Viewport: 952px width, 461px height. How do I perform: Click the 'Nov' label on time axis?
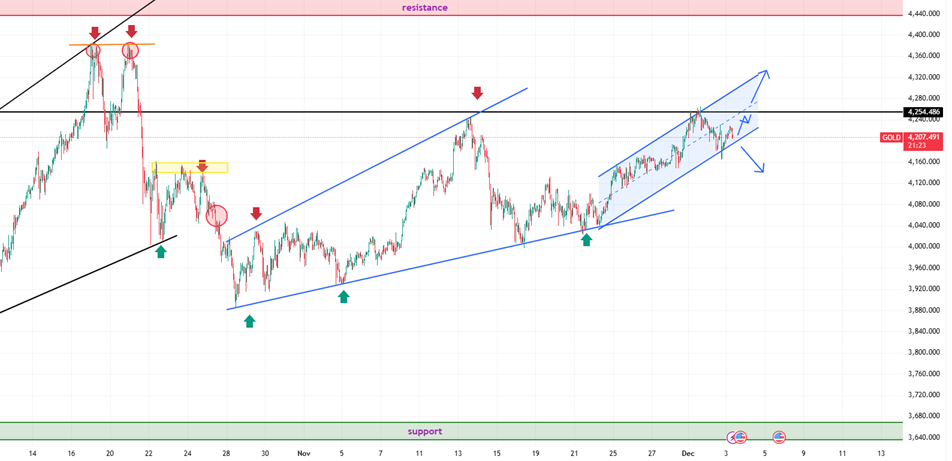tap(303, 453)
